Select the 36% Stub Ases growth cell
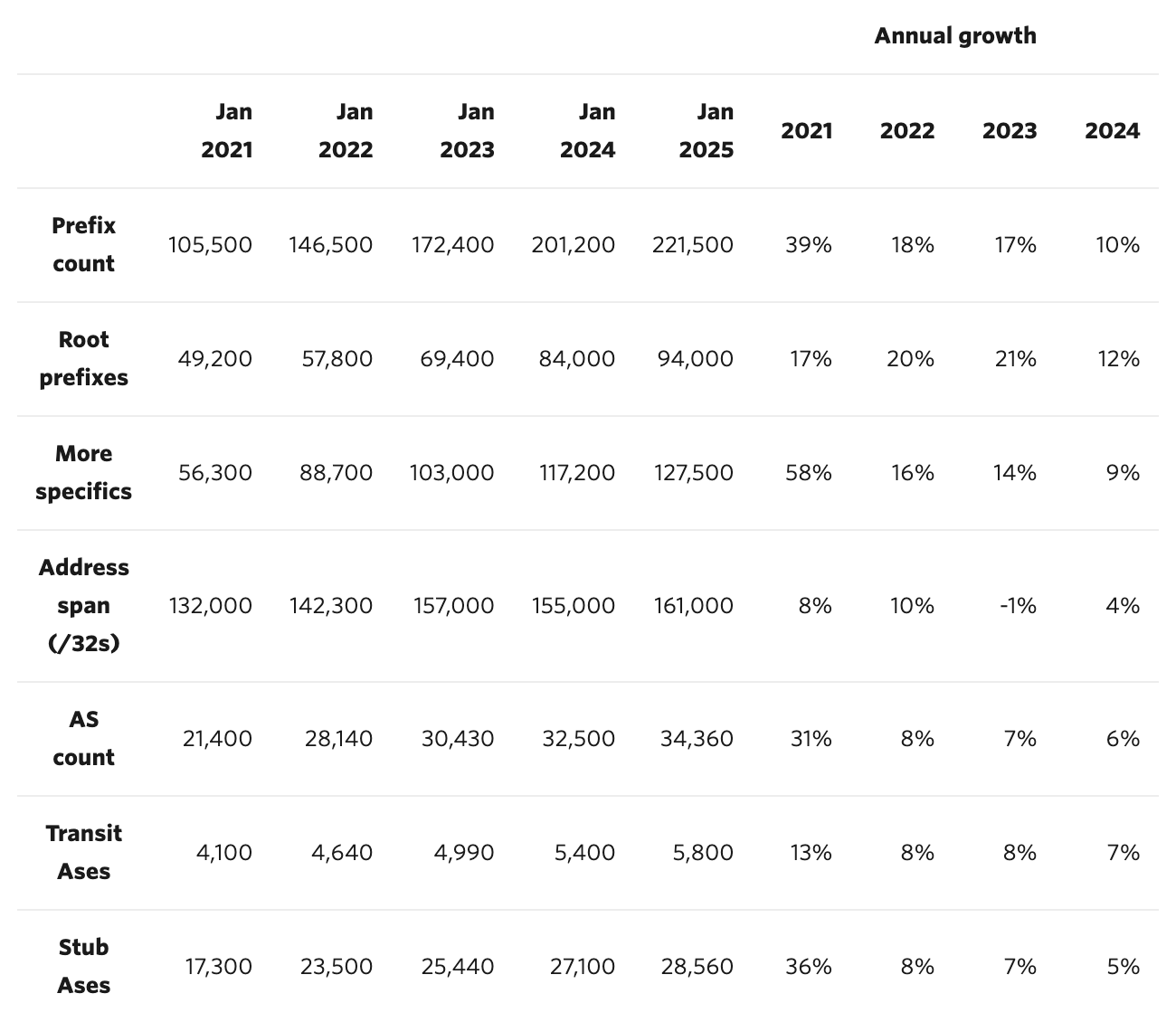This screenshot has width=1176, height=1022. (x=808, y=967)
